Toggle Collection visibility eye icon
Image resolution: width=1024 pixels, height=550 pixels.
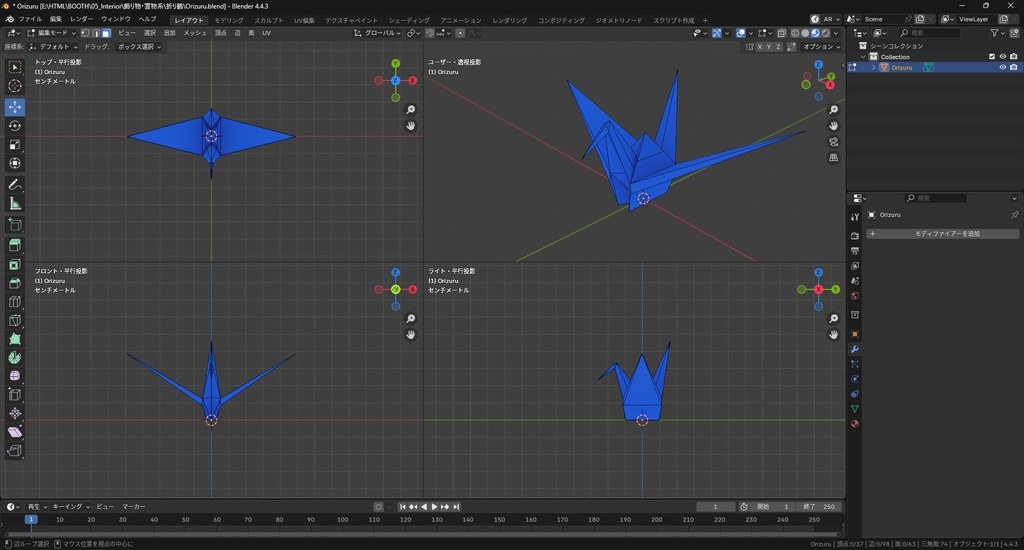(x=1003, y=57)
